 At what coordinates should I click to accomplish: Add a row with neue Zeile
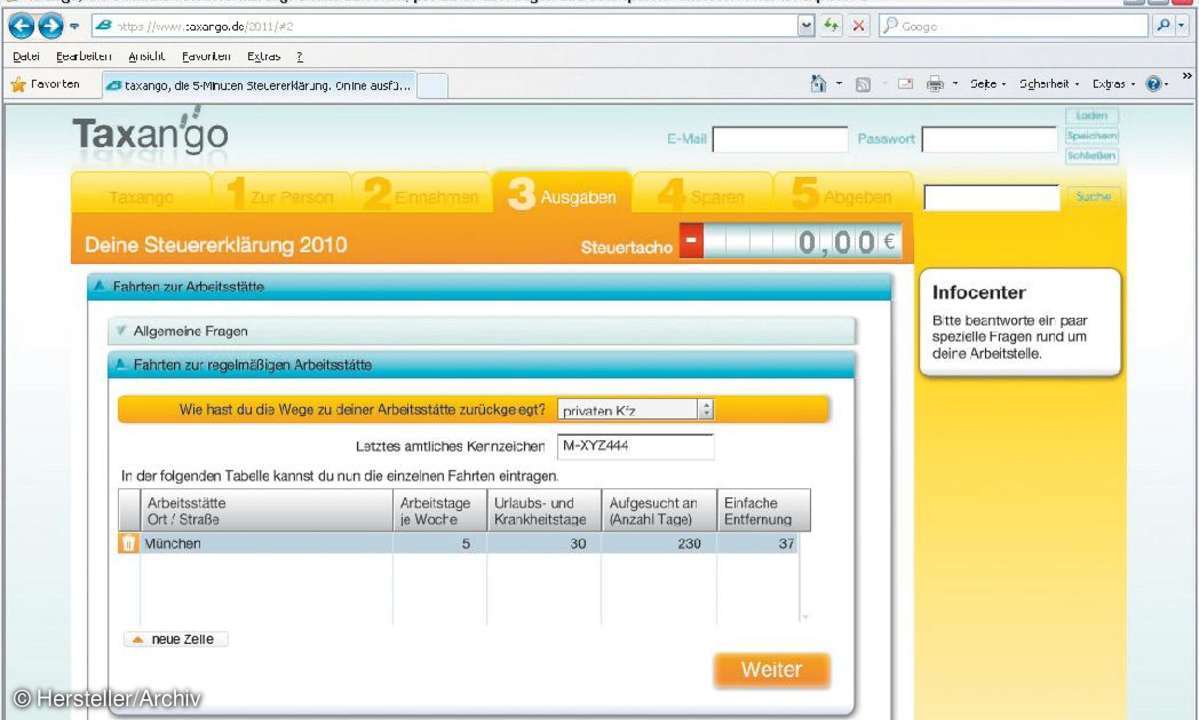coord(175,639)
